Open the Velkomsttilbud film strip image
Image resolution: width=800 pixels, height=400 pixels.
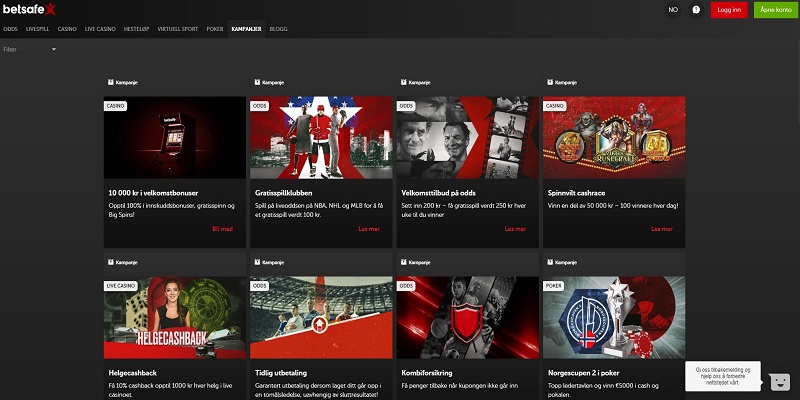pos(468,137)
